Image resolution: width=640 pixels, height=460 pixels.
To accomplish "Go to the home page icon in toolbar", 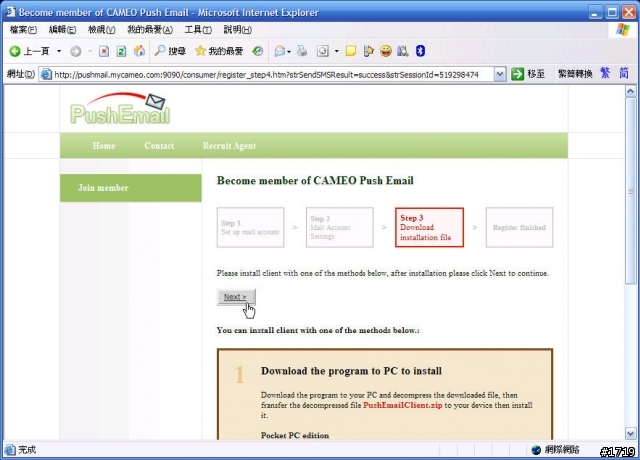I will coord(139,51).
